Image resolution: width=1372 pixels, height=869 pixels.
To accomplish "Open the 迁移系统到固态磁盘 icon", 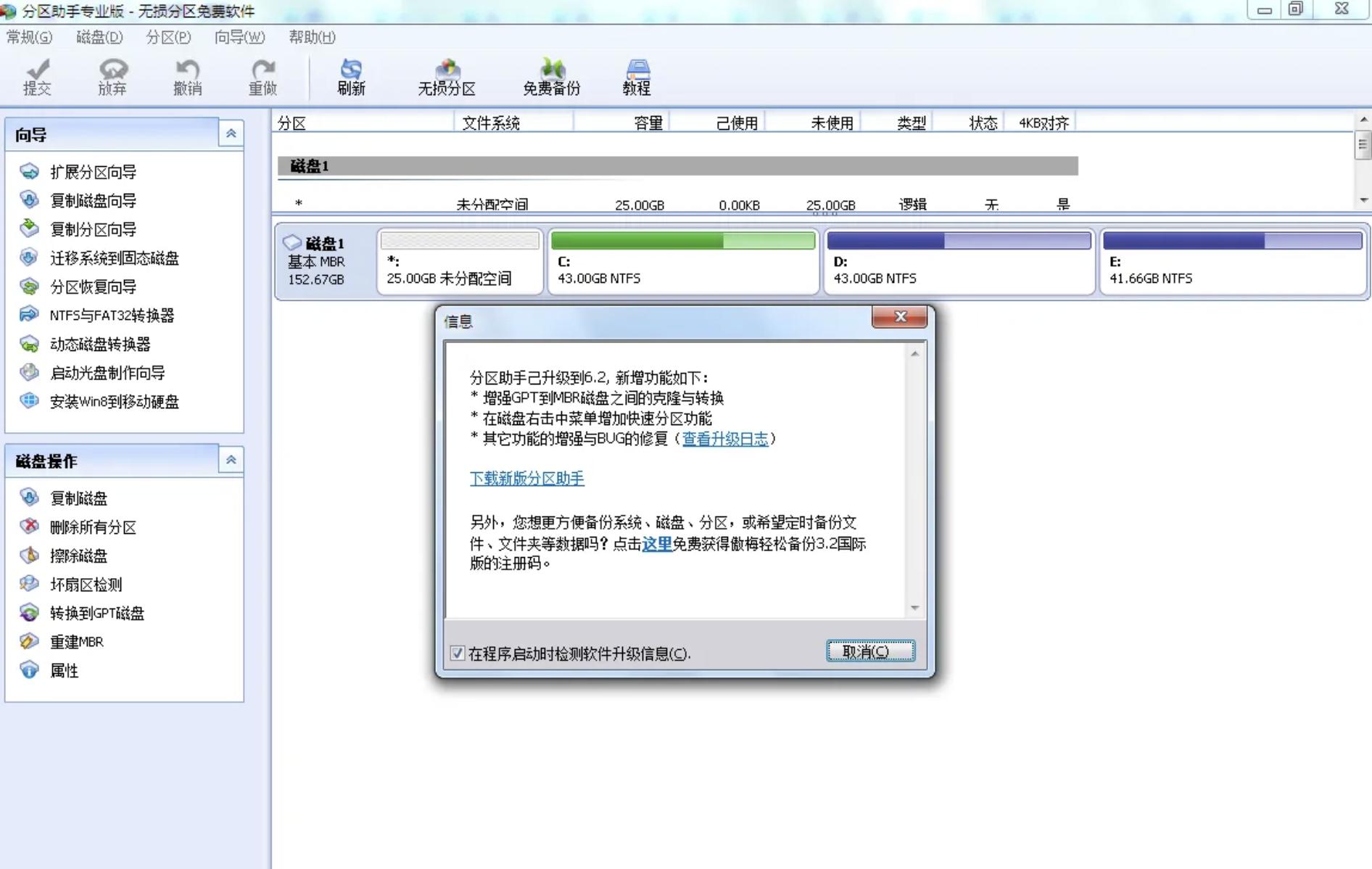I will pyautogui.click(x=29, y=258).
